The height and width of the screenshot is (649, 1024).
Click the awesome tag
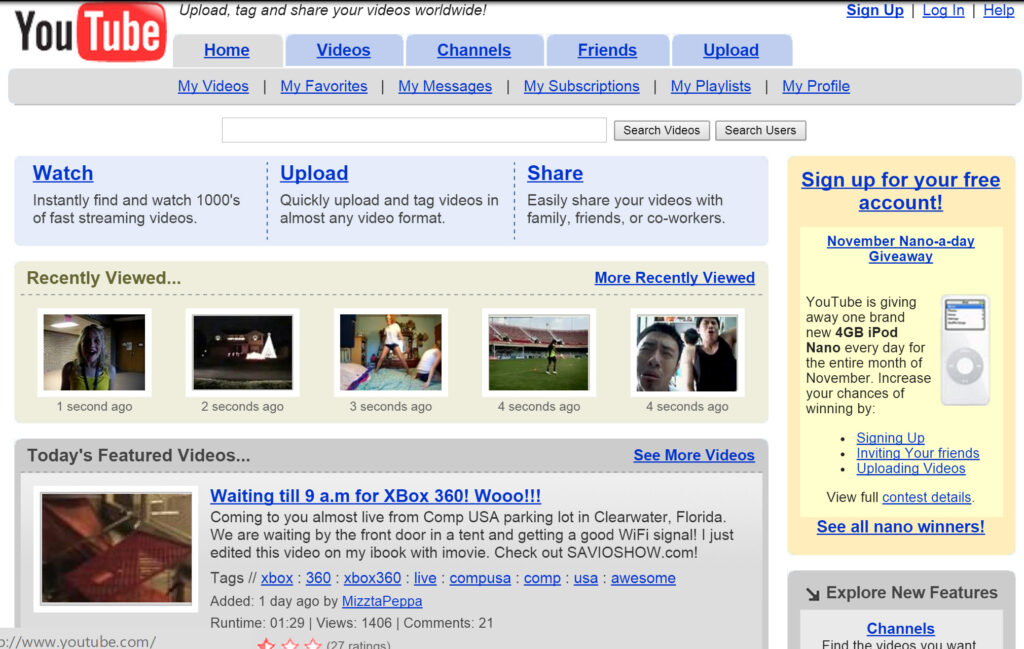(x=643, y=578)
